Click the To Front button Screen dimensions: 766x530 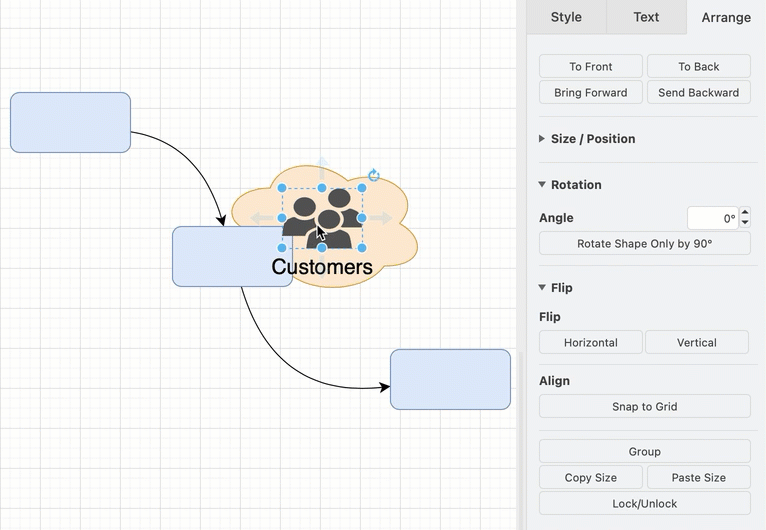[591, 66]
